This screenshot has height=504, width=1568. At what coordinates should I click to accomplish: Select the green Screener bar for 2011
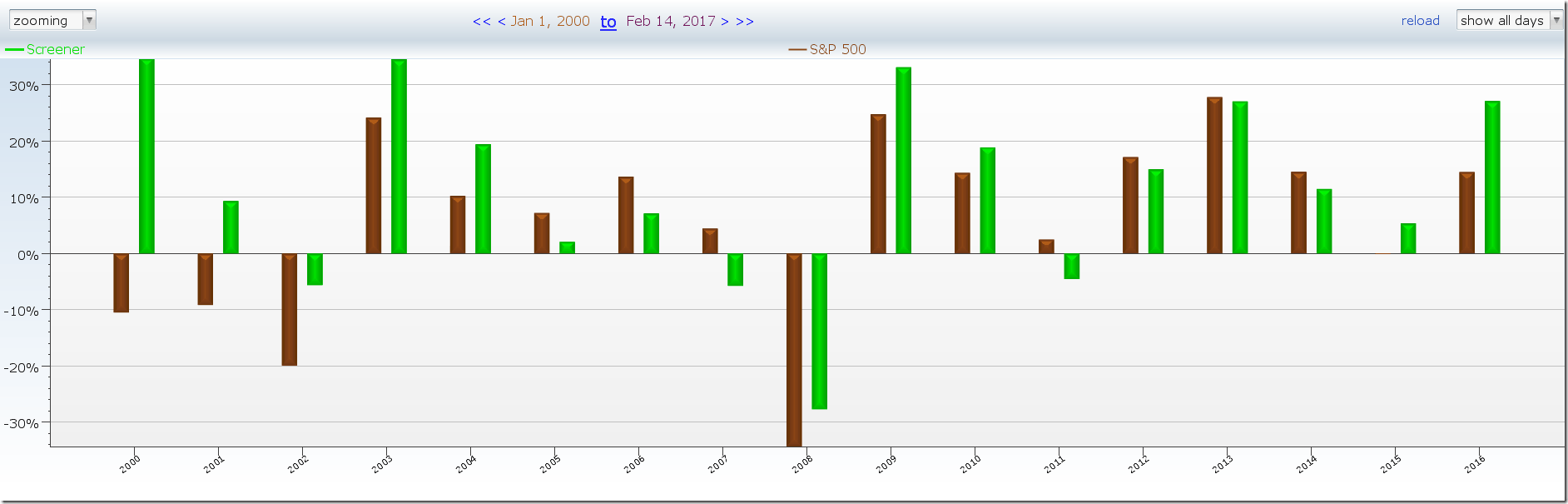(1072, 267)
